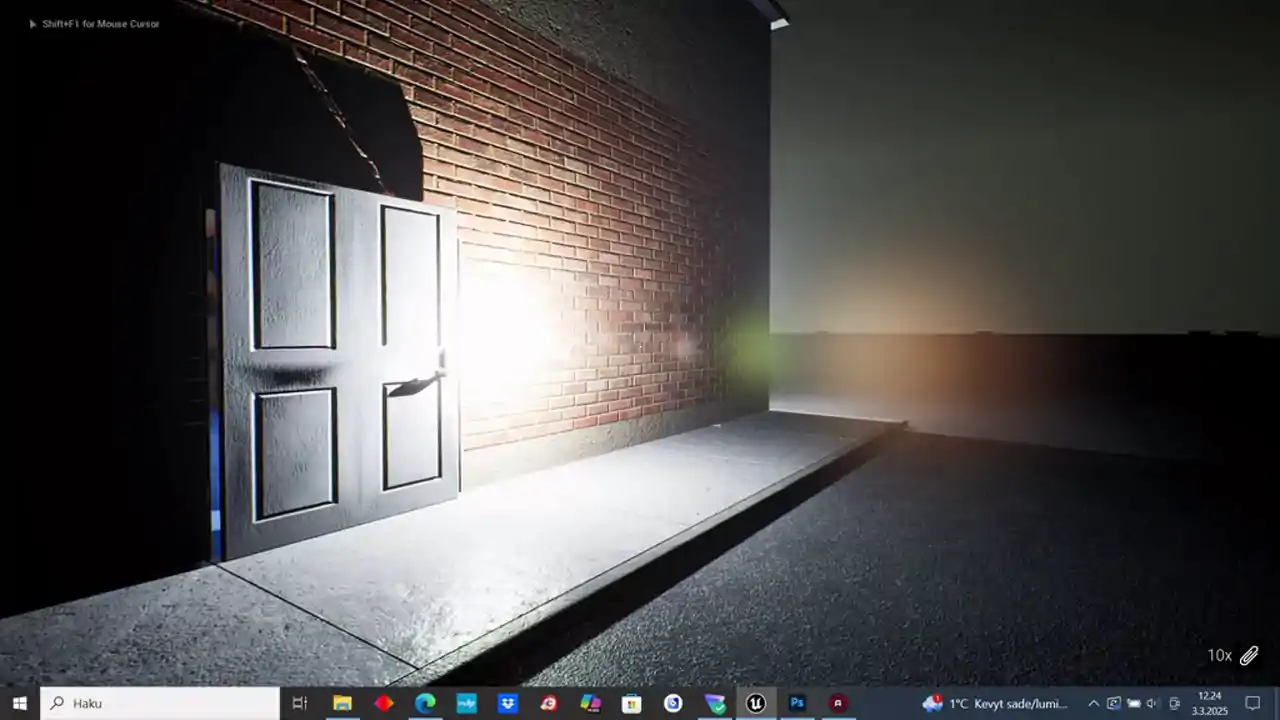Open the red circular app after Dropbox
Viewport: 1280px width, 720px height.
549,703
